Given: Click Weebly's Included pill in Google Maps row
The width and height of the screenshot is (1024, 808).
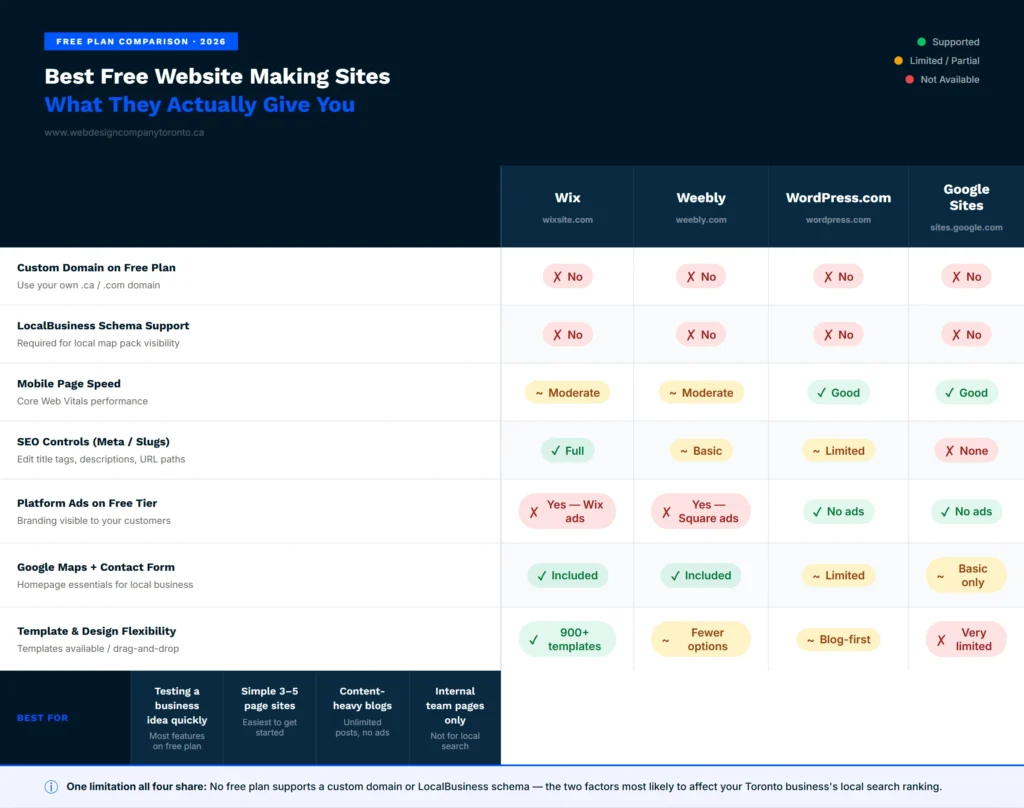Looking at the screenshot, I should coord(701,575).
